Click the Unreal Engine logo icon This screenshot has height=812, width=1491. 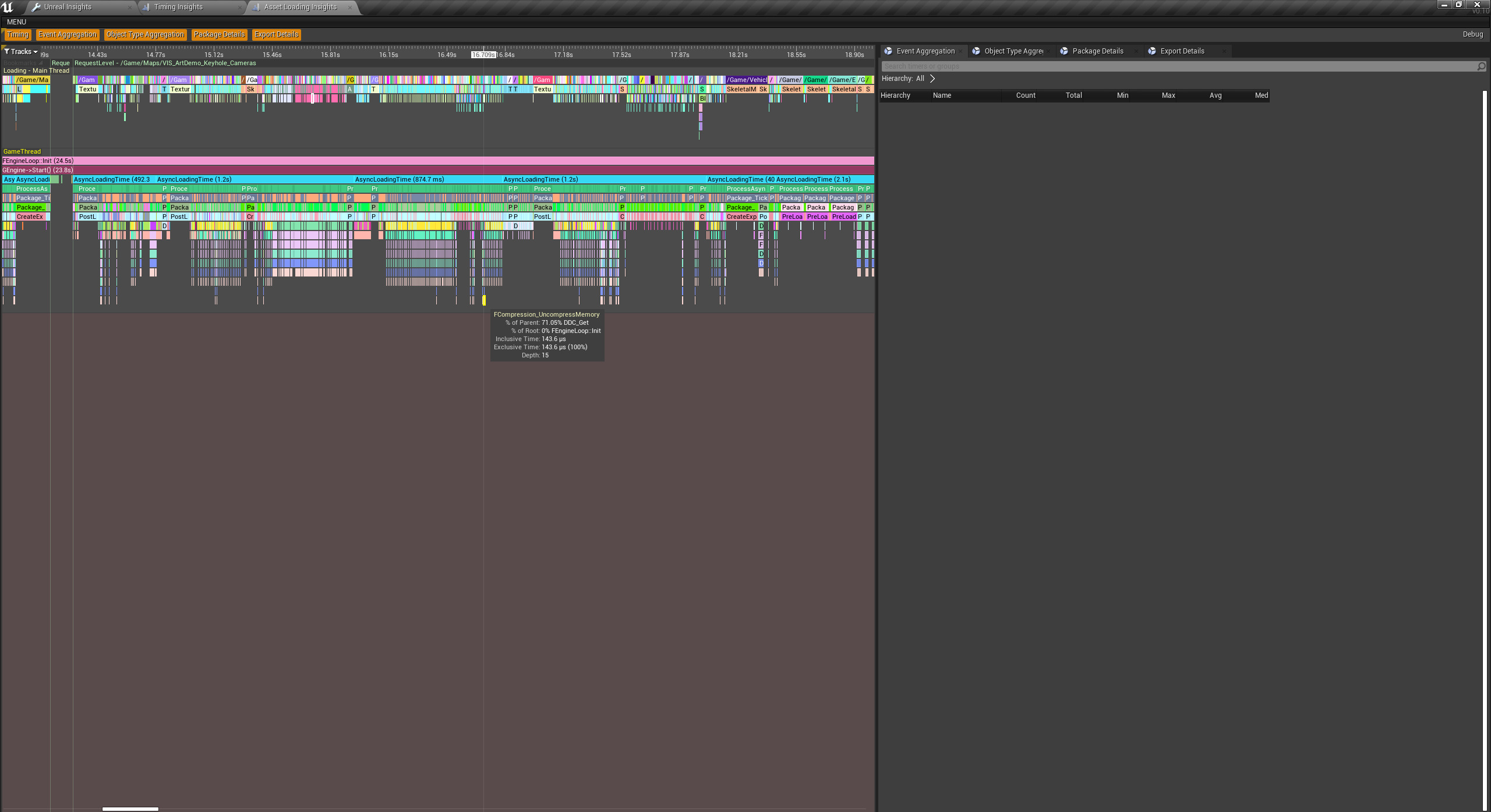tap(8, 7)
